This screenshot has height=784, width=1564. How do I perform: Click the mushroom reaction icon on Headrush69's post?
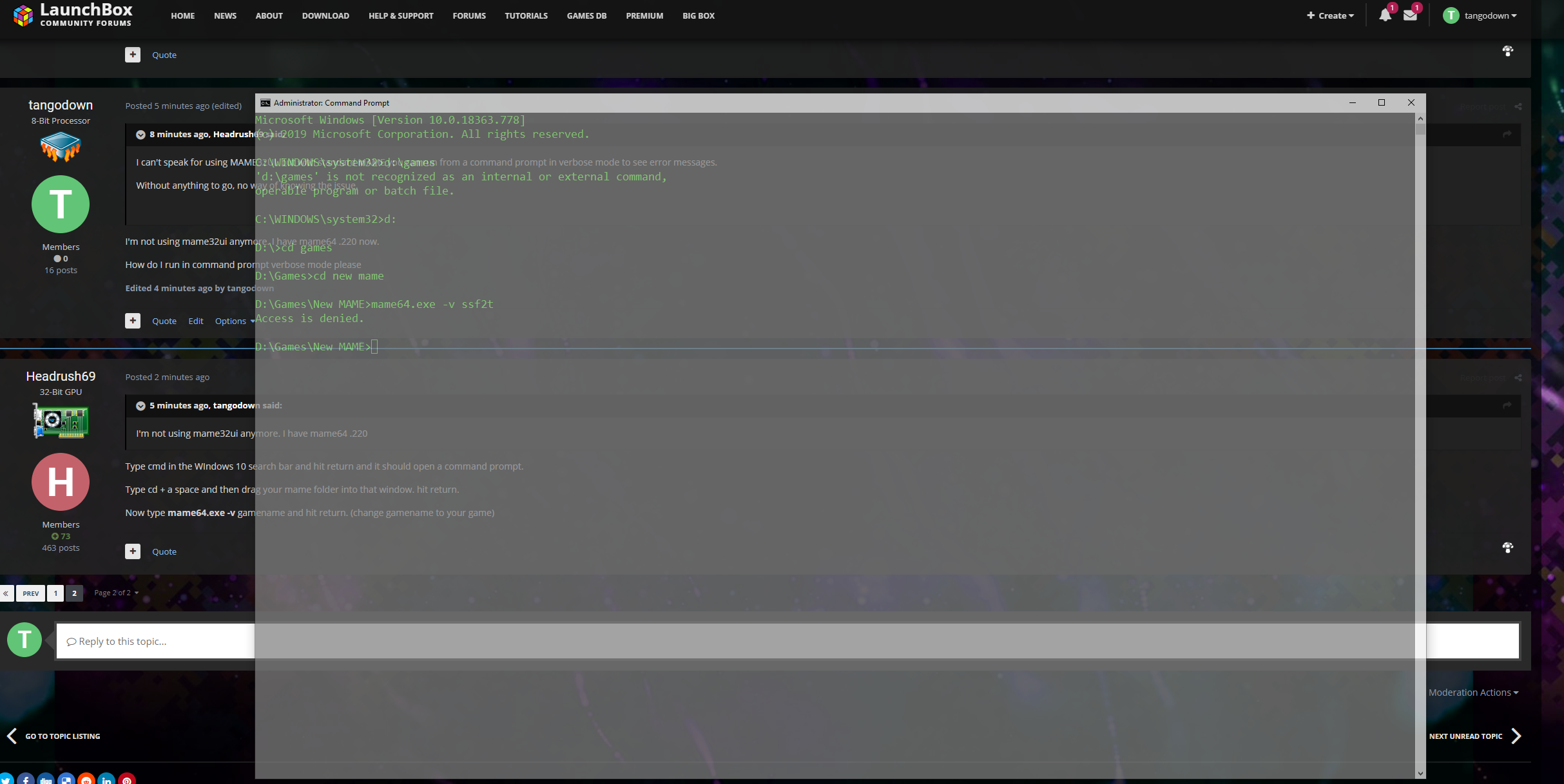point(1508,548)
